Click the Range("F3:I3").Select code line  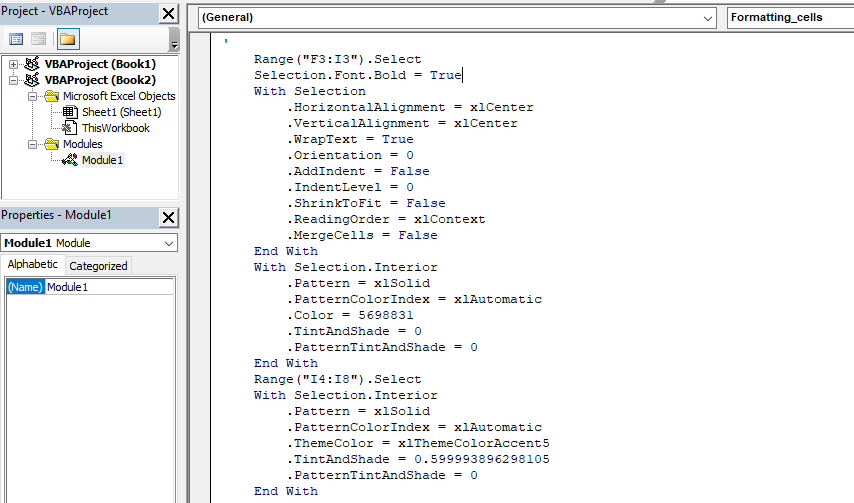coord(337,59)
